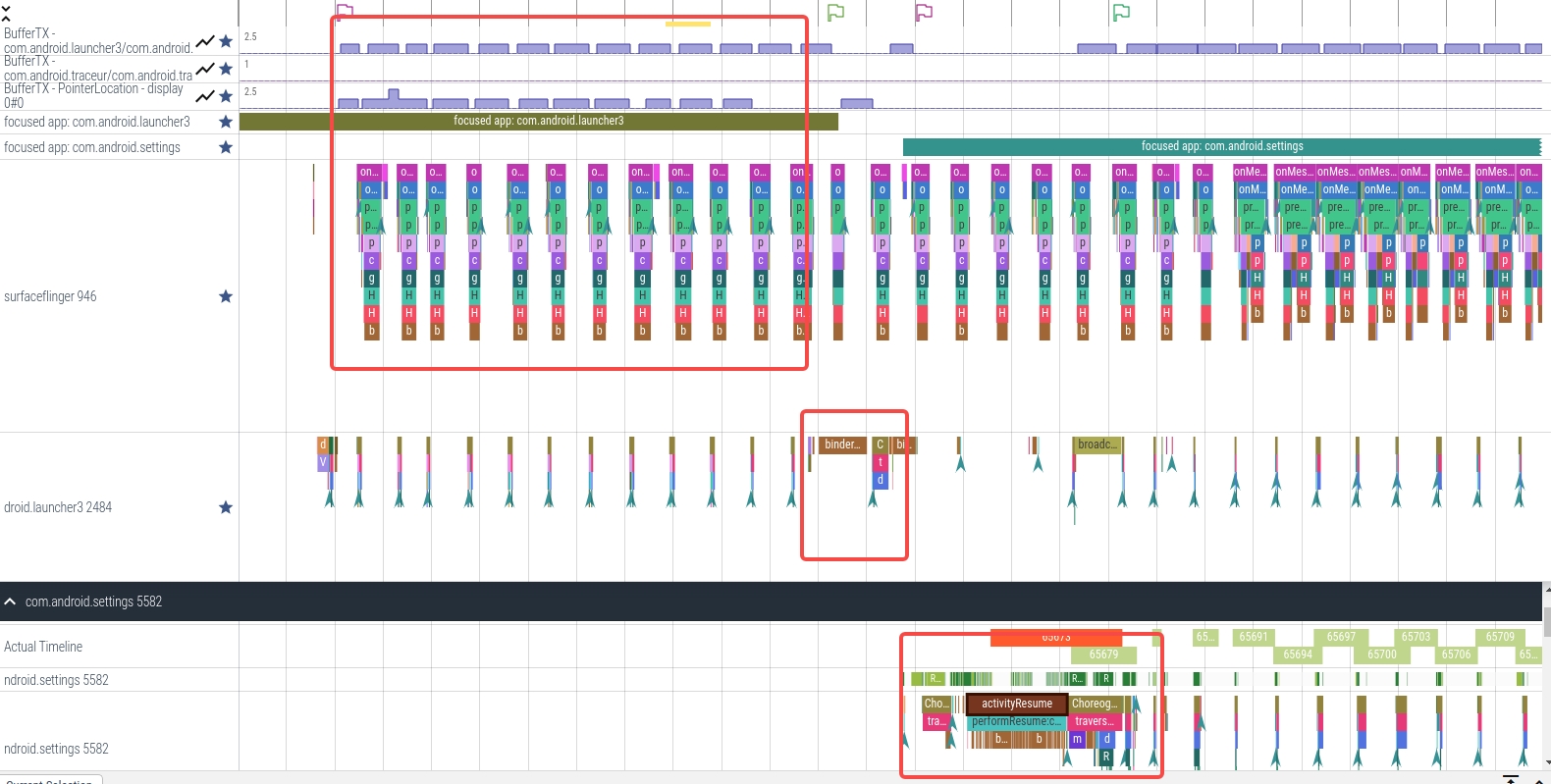1551x784 pixels.
Task: Open chart options for BufferTX PointerLocation counter
Action: click(205, 96)
